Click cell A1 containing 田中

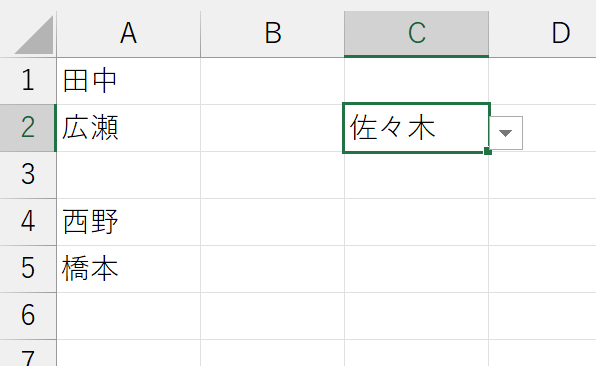point(128,81)
